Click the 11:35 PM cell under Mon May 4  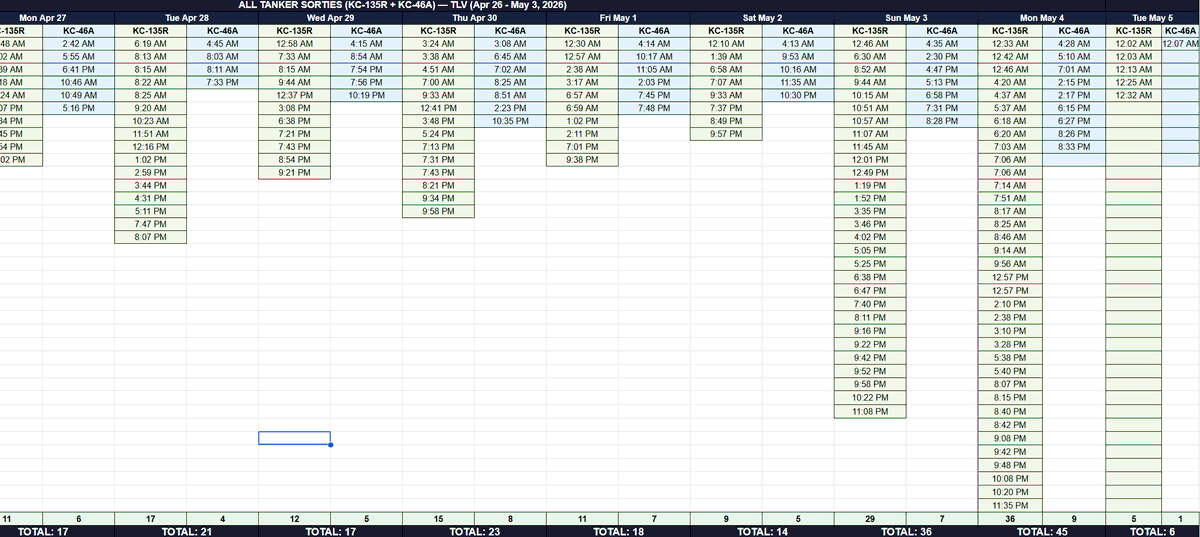(x=1010, y=506)
